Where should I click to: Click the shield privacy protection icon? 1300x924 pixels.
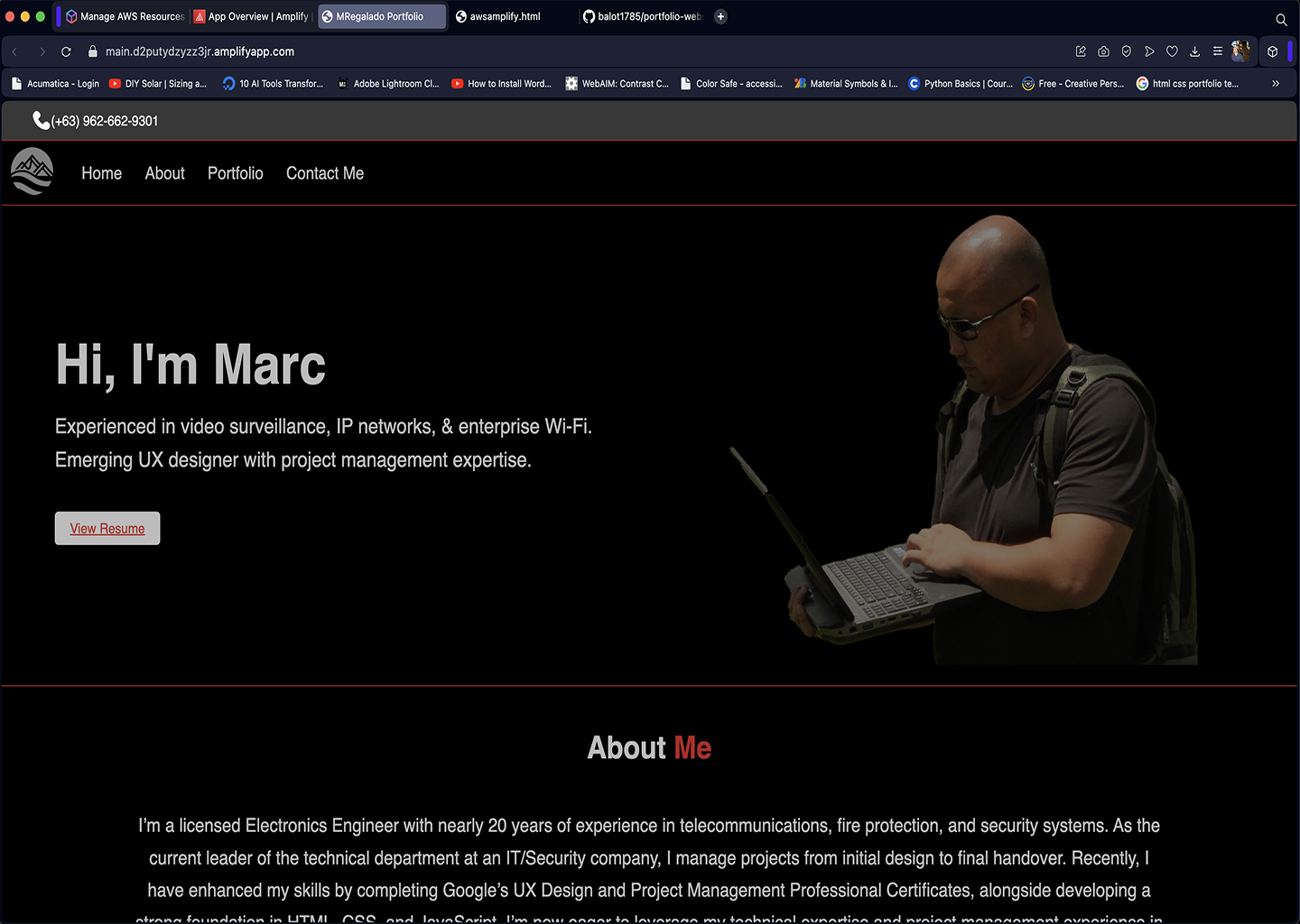tap(1127, 51)
